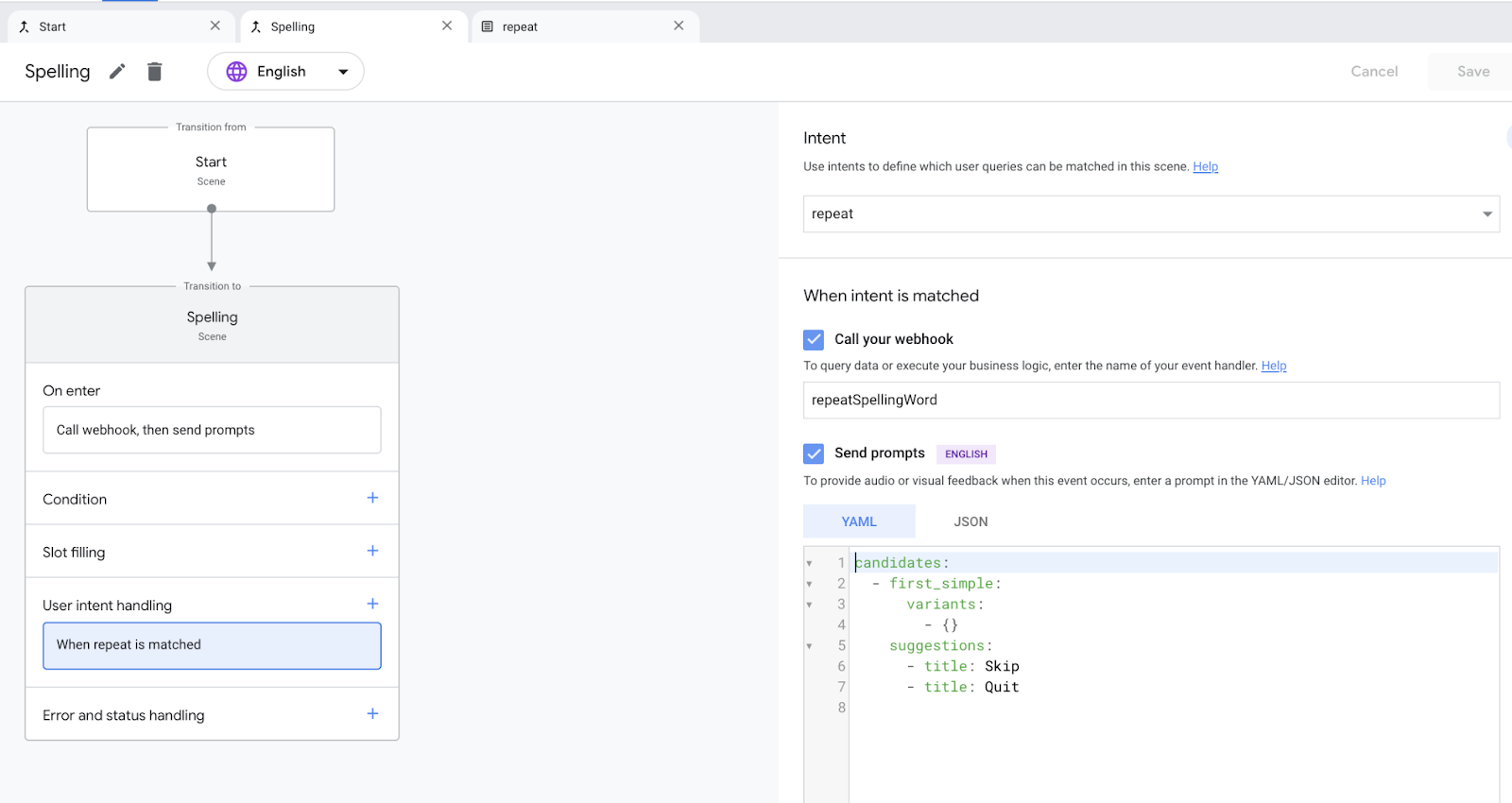Click the Cancel button
Viewport: 1512px width, 803px height.
click(1373, 72)
